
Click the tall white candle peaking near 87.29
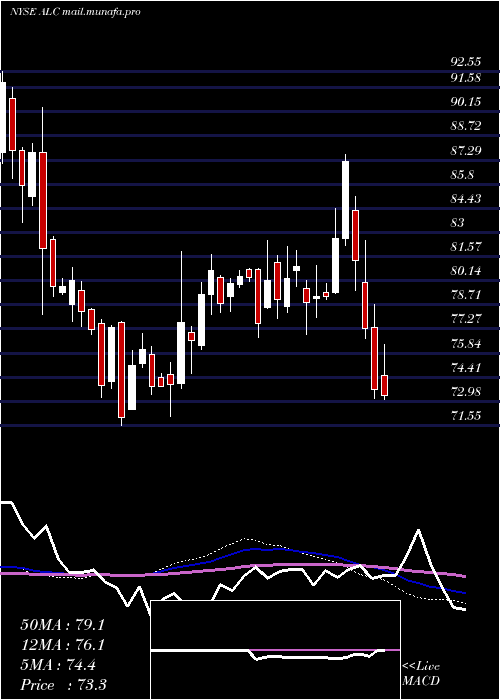click(x=346, y=200)
